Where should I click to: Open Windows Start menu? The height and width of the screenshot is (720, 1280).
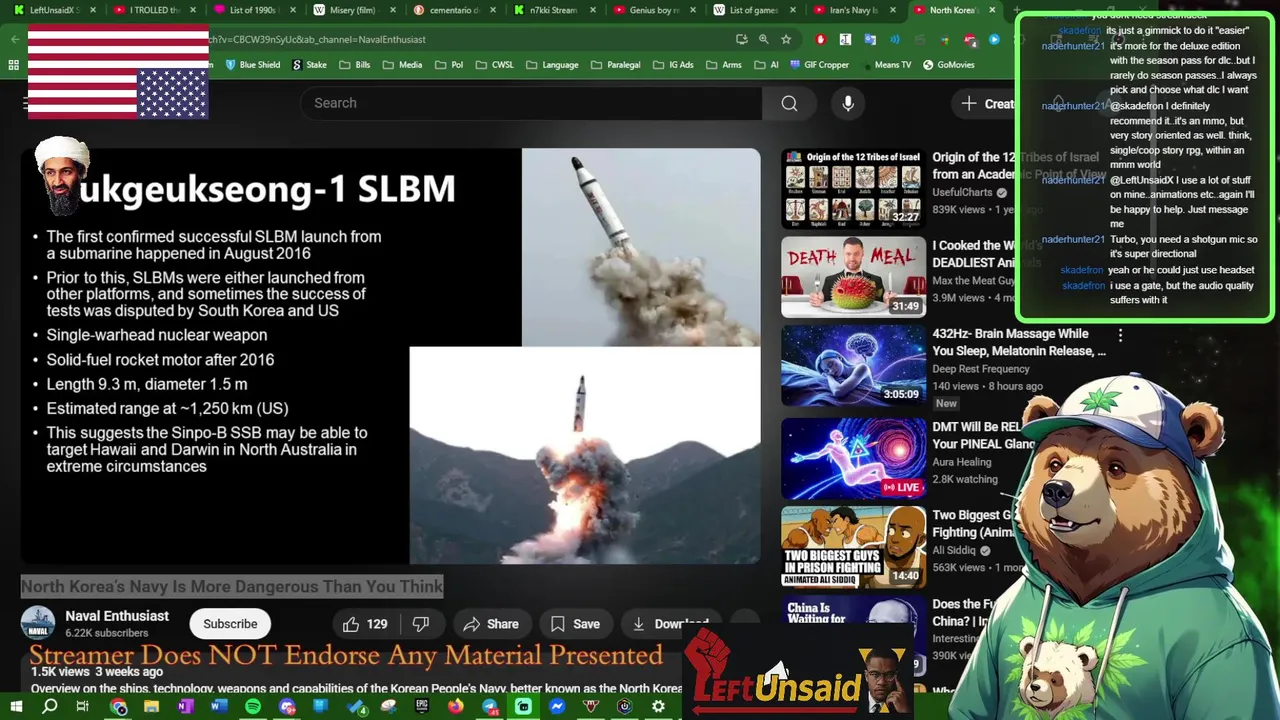[15, 707]
